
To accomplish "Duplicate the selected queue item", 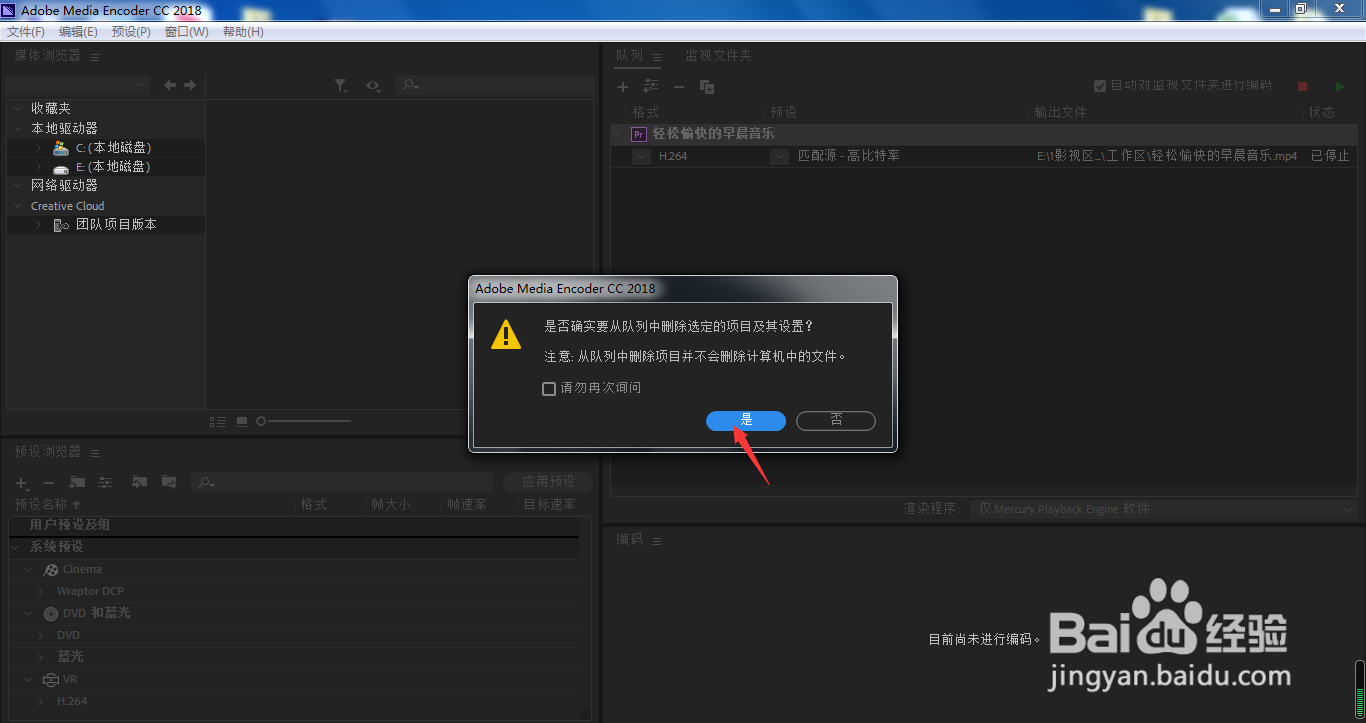I will click(x=707, y=87).
